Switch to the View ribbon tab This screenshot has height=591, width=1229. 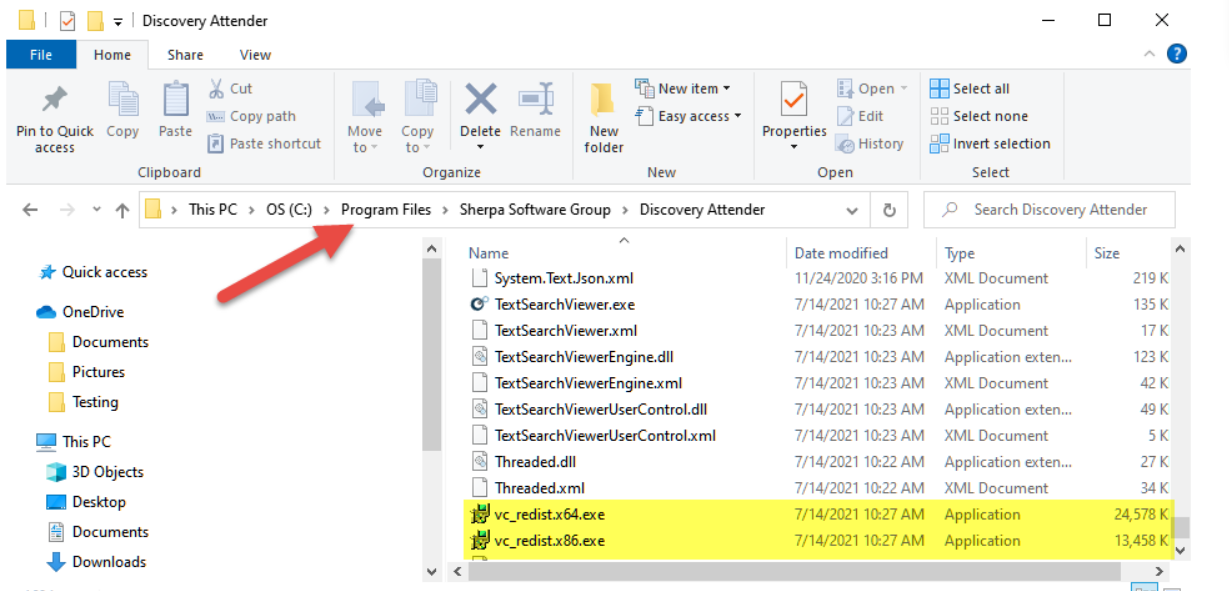[x=255, y=55]
